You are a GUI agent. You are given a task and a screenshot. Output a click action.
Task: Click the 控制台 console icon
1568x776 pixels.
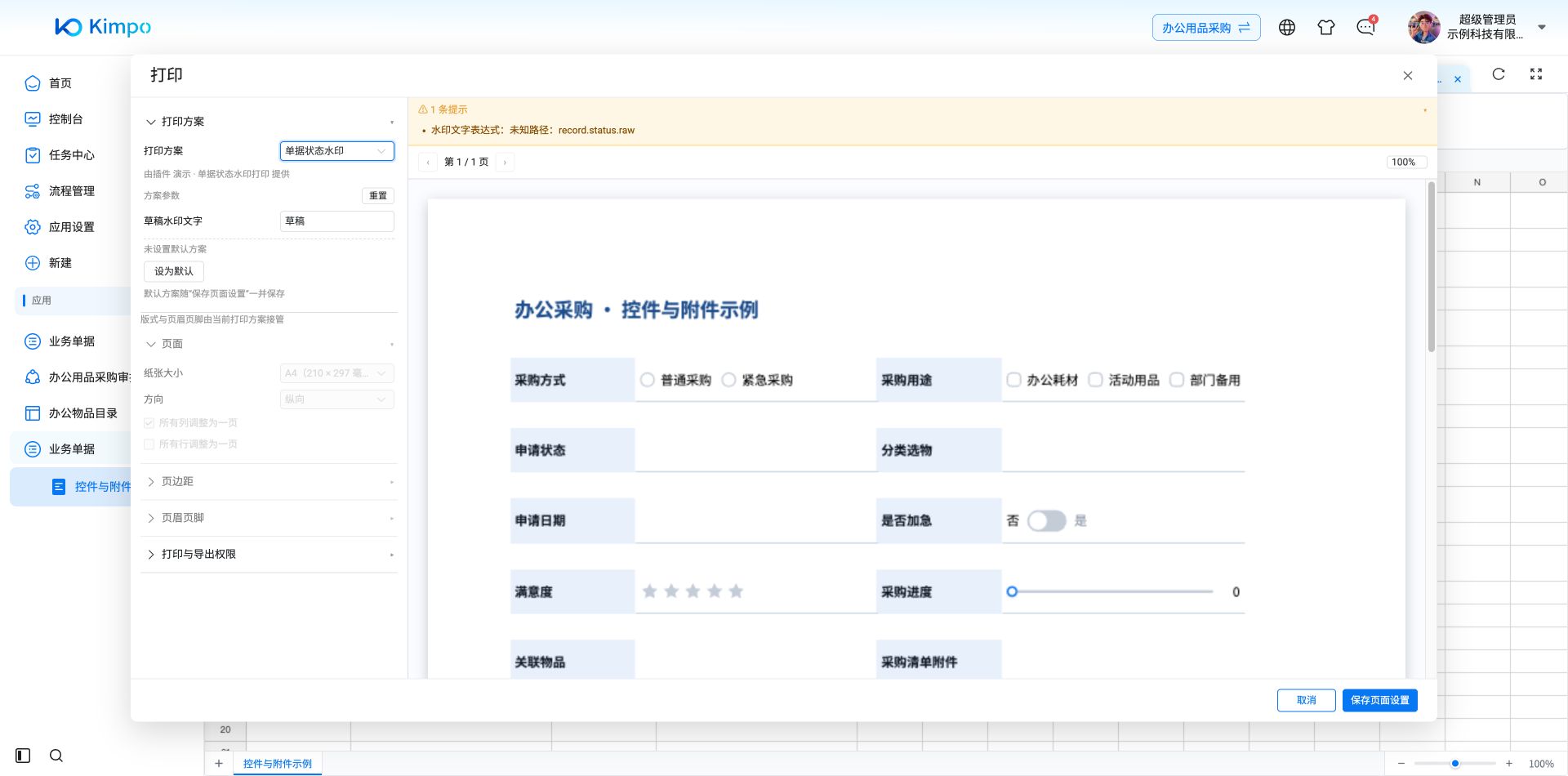pos(33,119)
